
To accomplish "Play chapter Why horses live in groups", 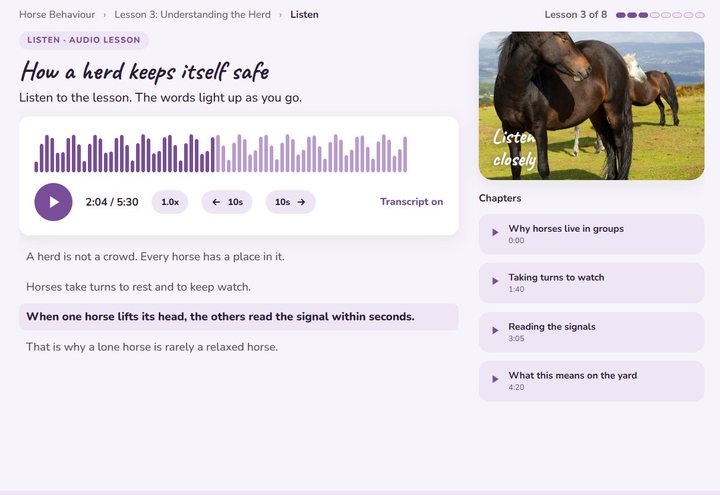I will 591,234.
